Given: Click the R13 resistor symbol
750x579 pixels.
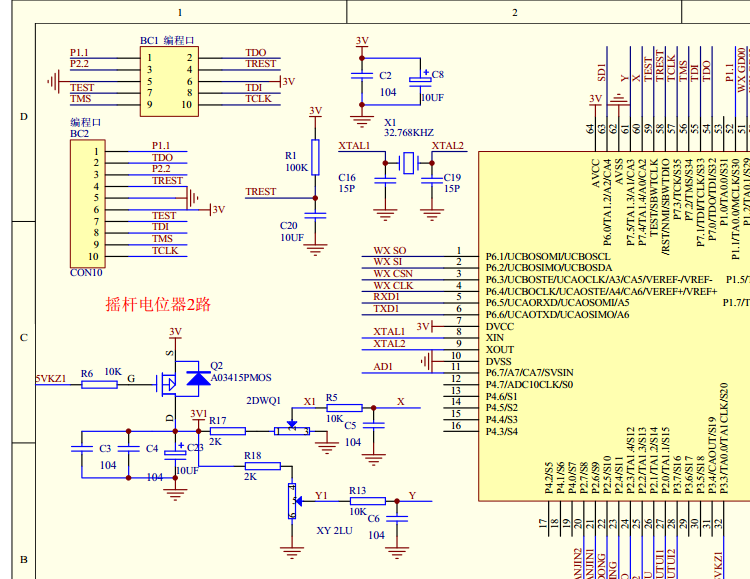Looking at the screenshot, I should click(368, 501).
